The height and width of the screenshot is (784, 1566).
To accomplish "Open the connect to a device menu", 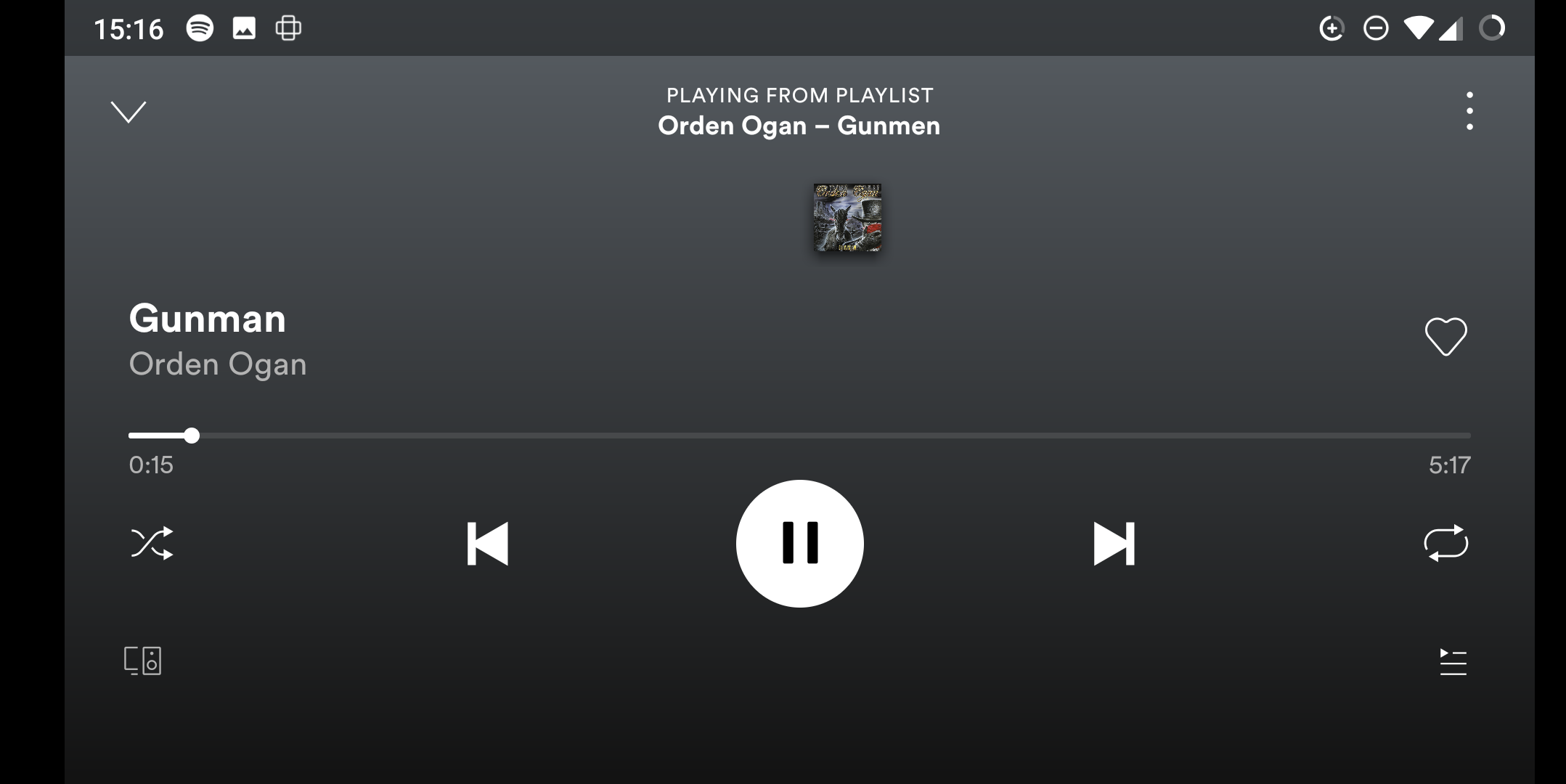I will pos(142,661).
